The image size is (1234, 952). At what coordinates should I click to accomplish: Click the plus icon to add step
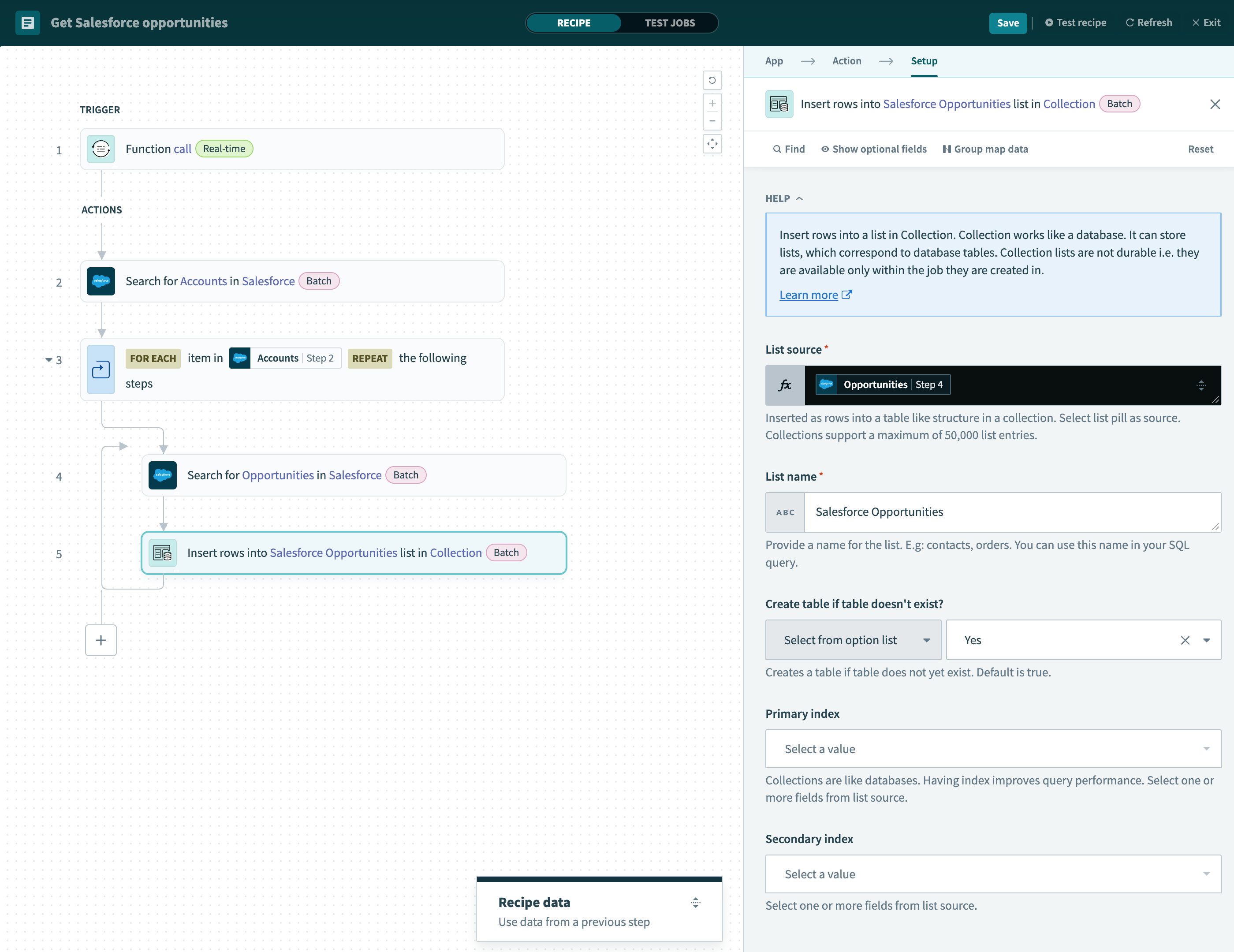pos(101,640)
